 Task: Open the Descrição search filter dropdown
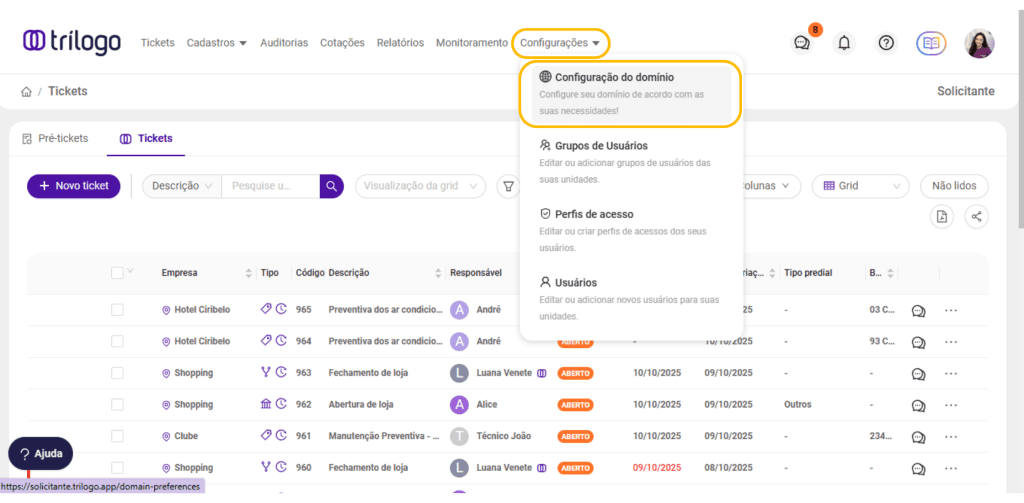pyautogui.click(x=182, y=186)
